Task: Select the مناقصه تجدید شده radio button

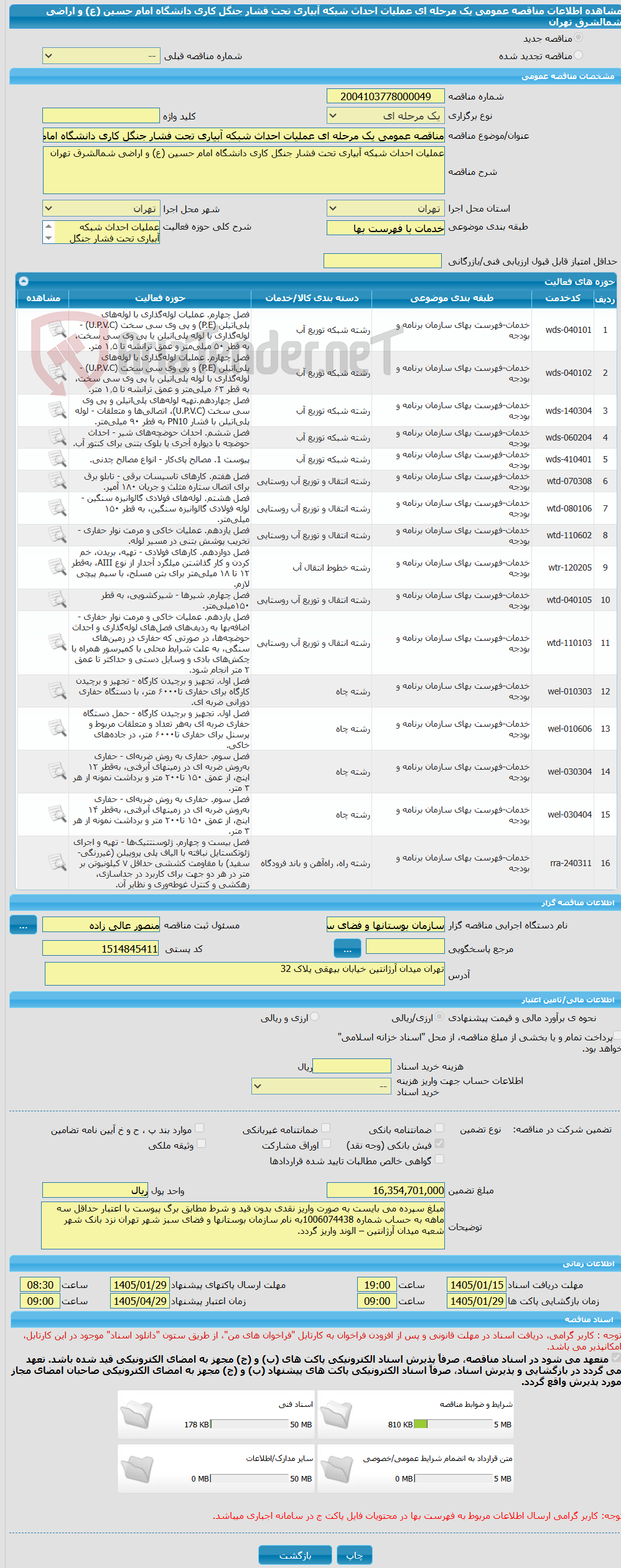Action: tap(579, 55)
